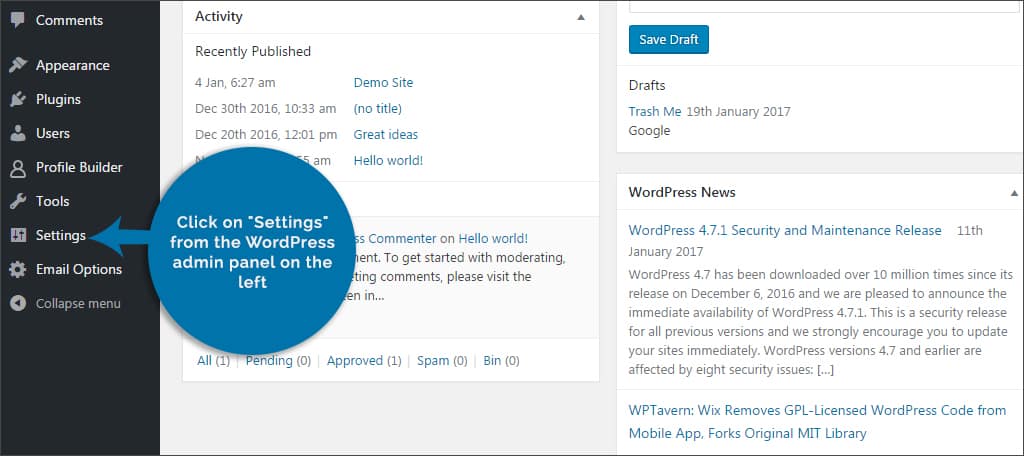Filter comments by All (1)
The image size is (1024, 456).
pos(214,361)
